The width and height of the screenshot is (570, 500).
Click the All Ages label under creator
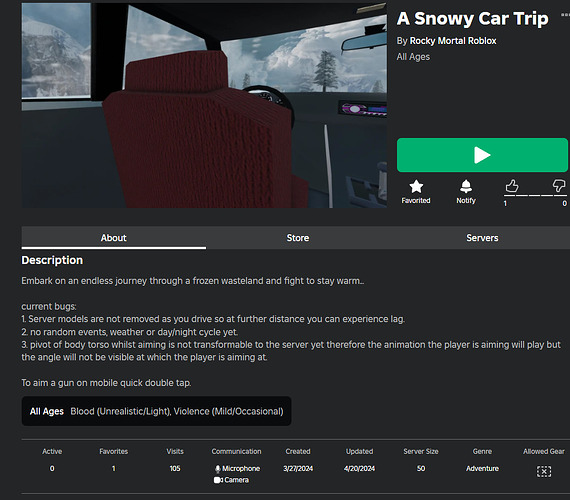click(x=413, y=57)
